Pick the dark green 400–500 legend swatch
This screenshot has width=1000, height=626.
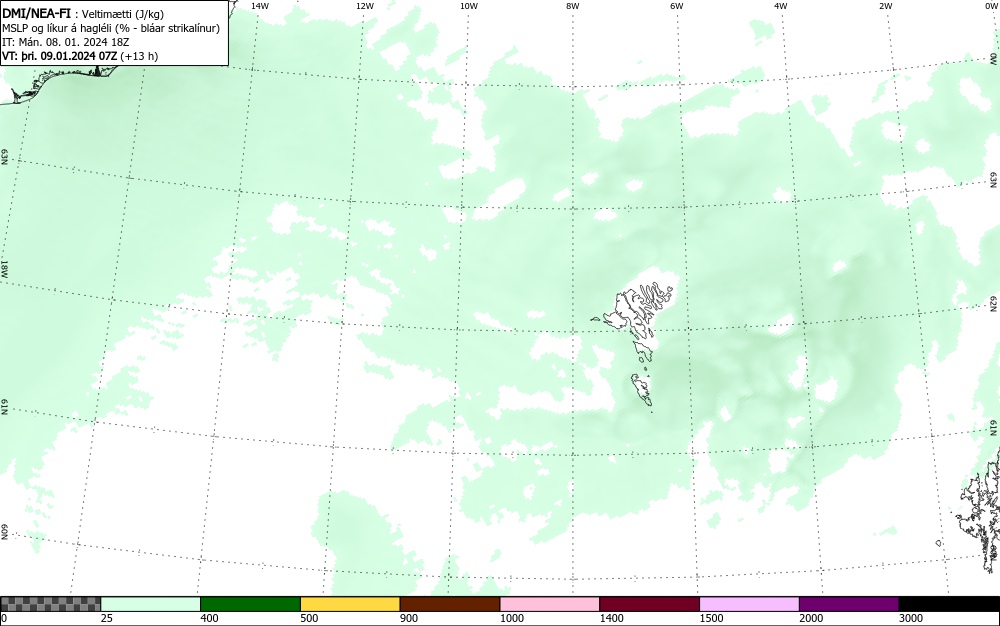click(250, 604)
